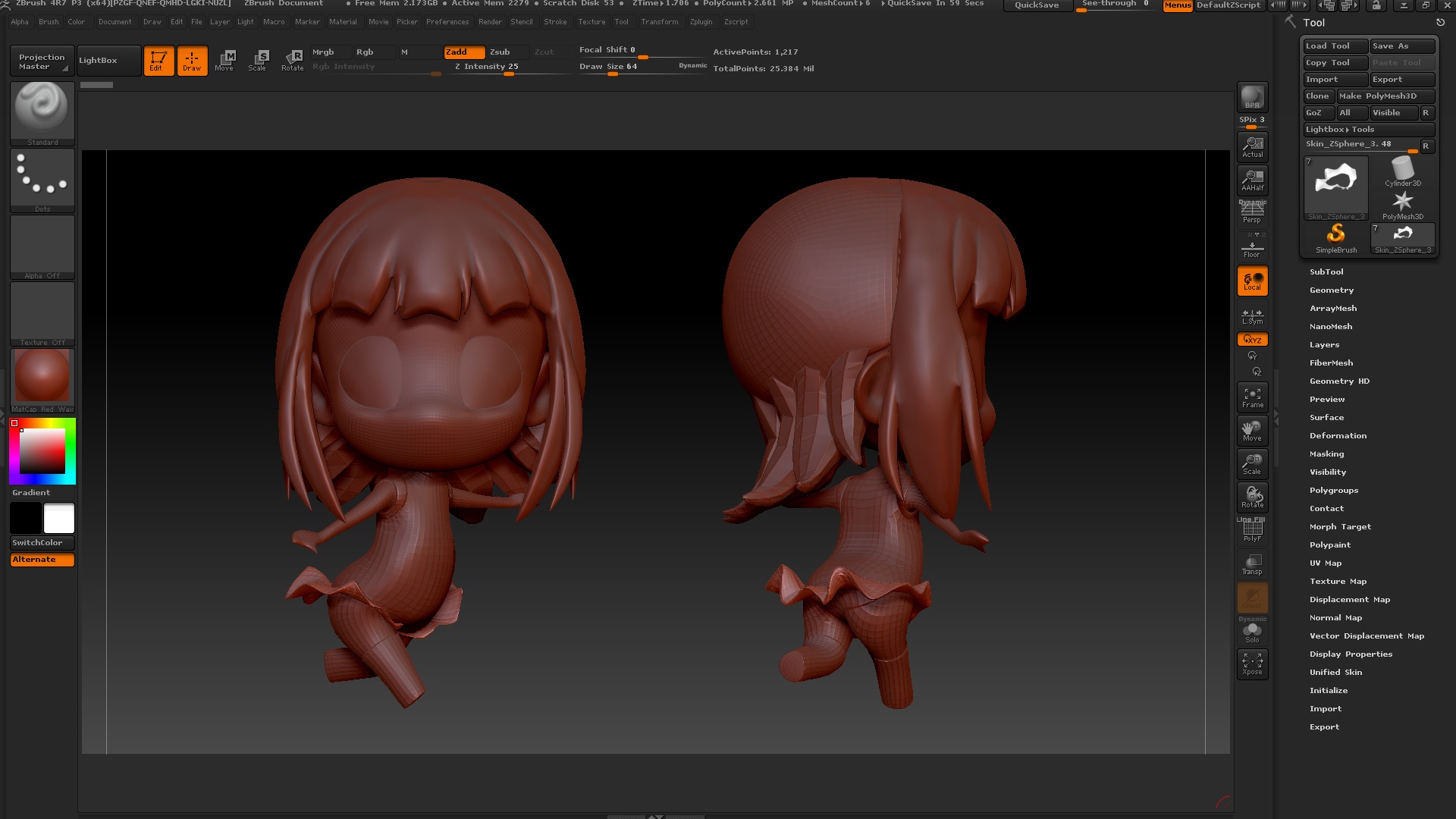1456x819 pixels.
Task: Open the Preferences menu
Action: point(447,22)
